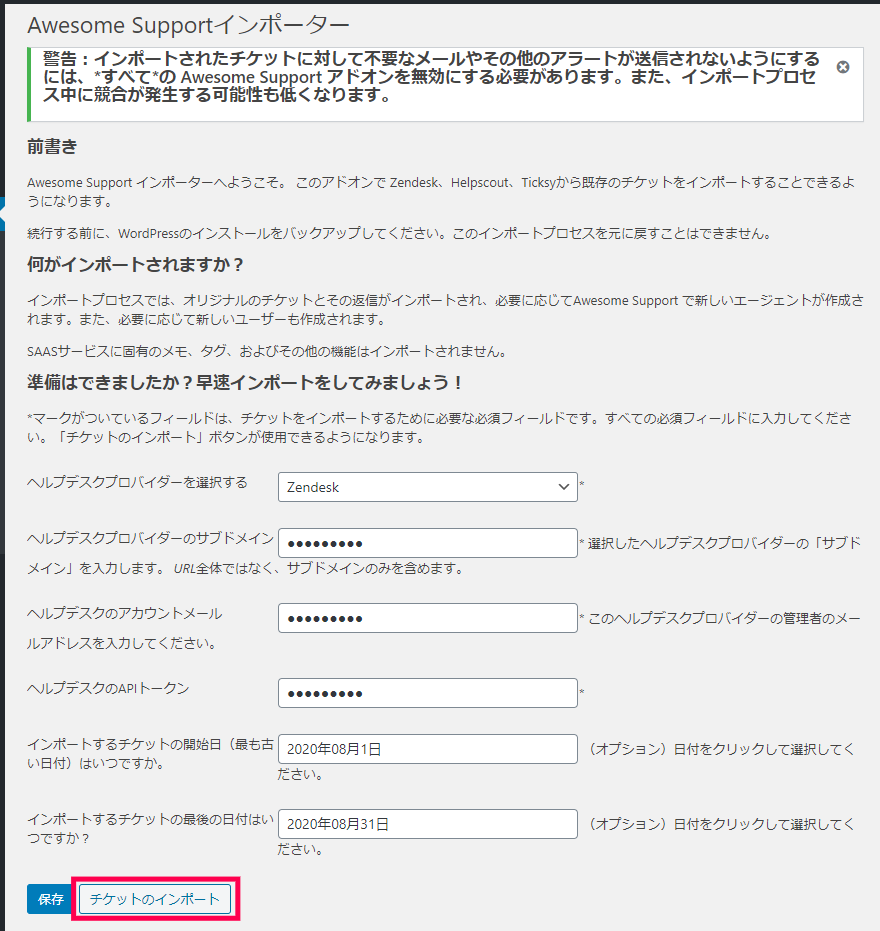This screenshot has height=931, width=880.
Task: Focus the helpdesk account email field
Action: 428,618
